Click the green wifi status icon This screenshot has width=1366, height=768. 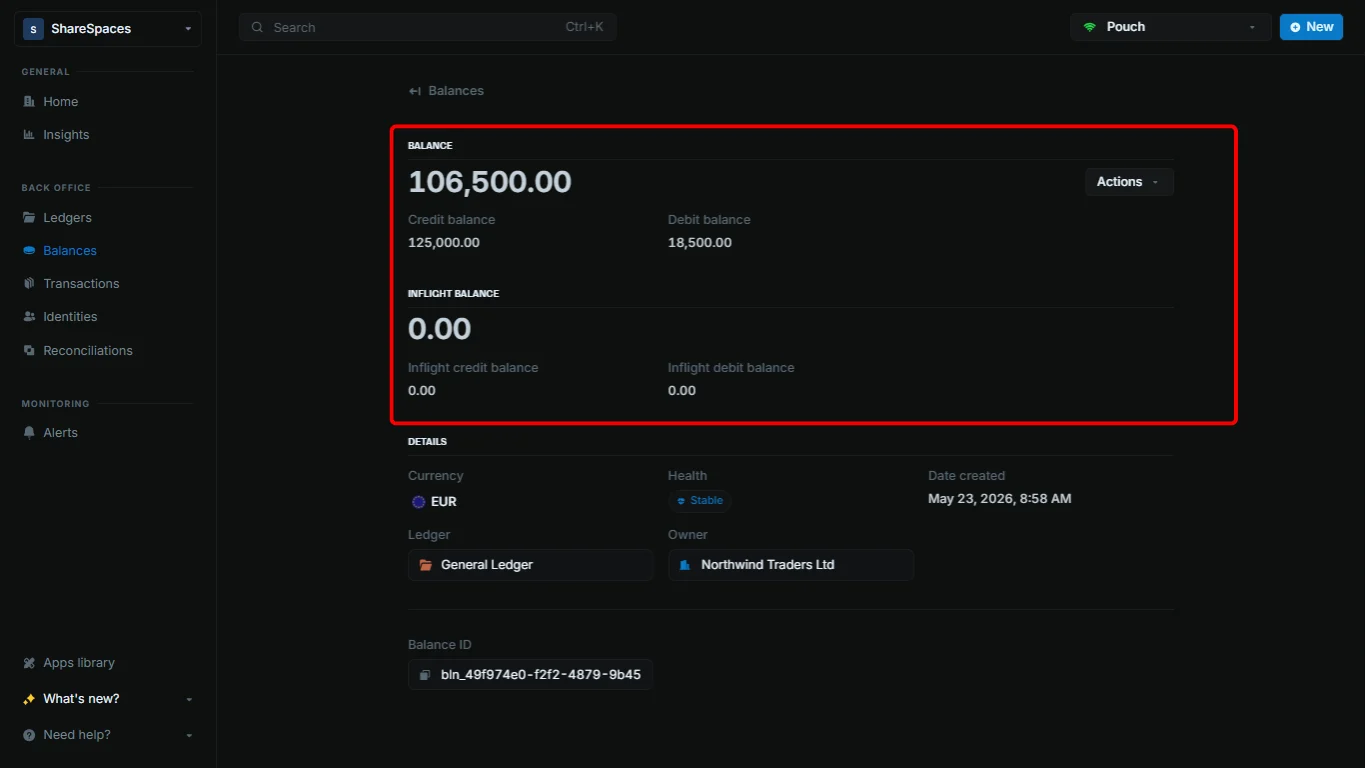pos(1090,27)
